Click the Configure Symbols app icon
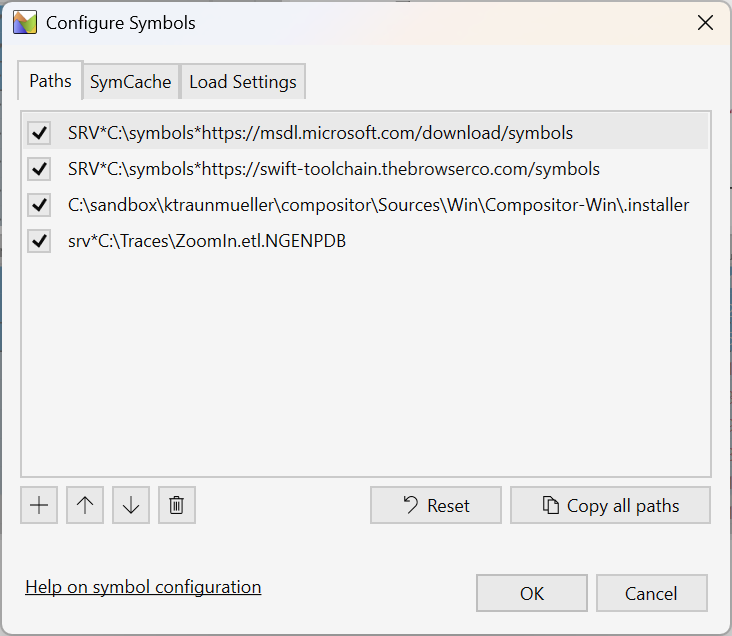Image resolution: width=732 pixels, height=636 pixels. 24,22
